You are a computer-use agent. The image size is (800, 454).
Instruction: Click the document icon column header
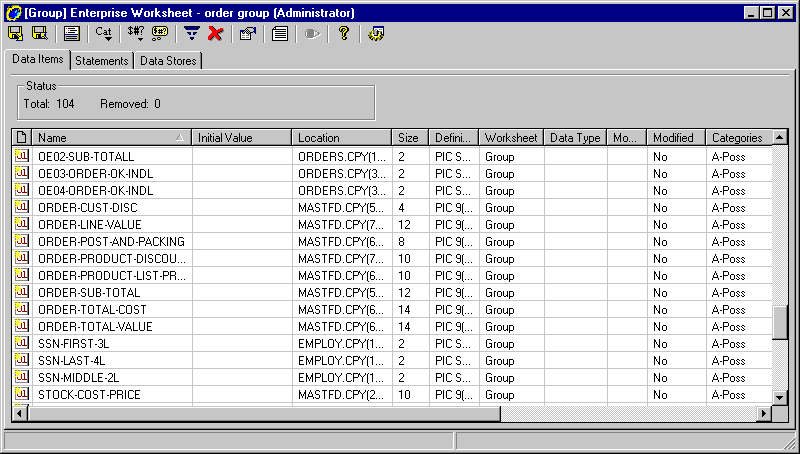(21, 138)
